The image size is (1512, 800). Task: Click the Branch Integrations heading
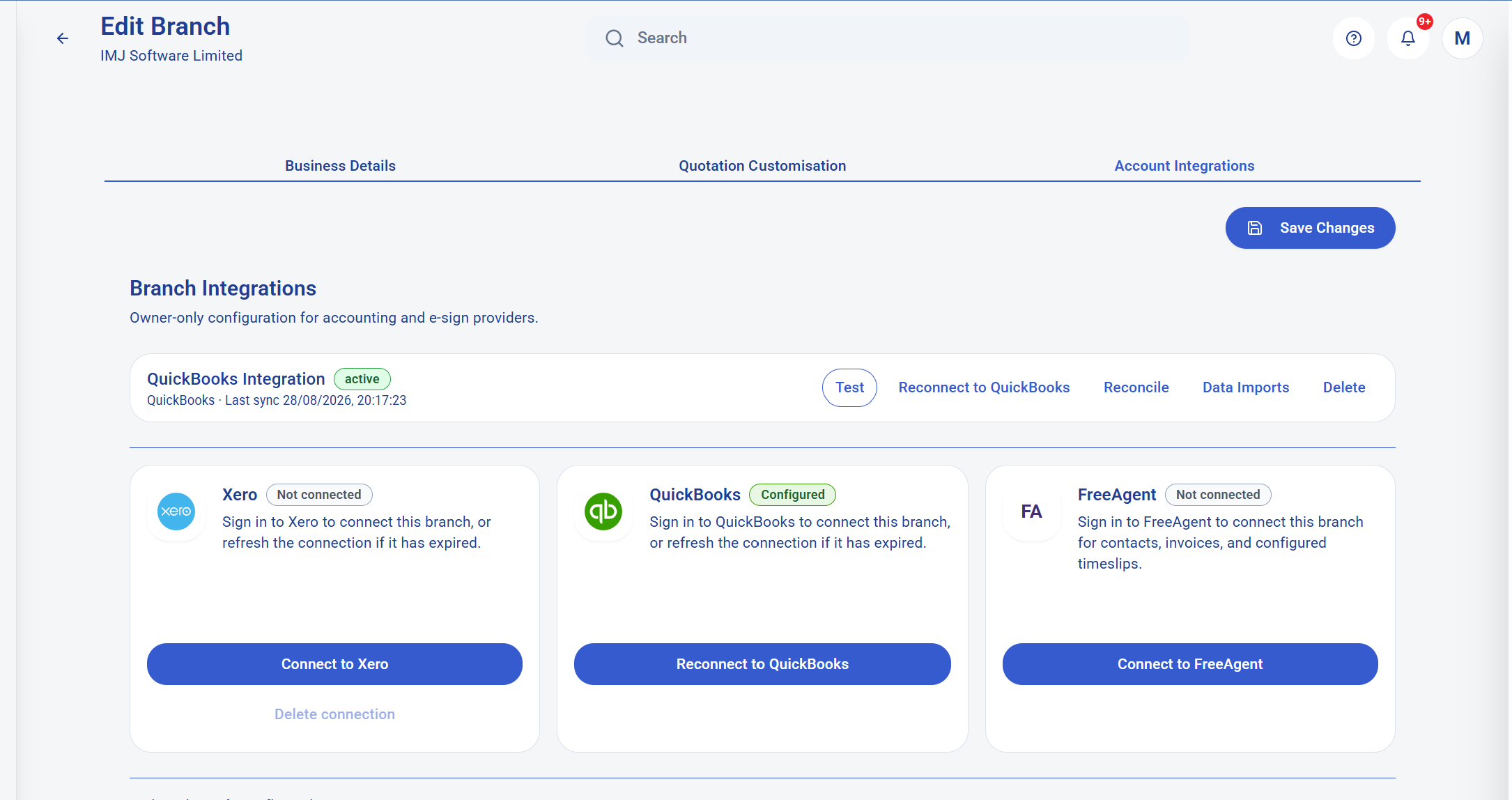(223, 289)
